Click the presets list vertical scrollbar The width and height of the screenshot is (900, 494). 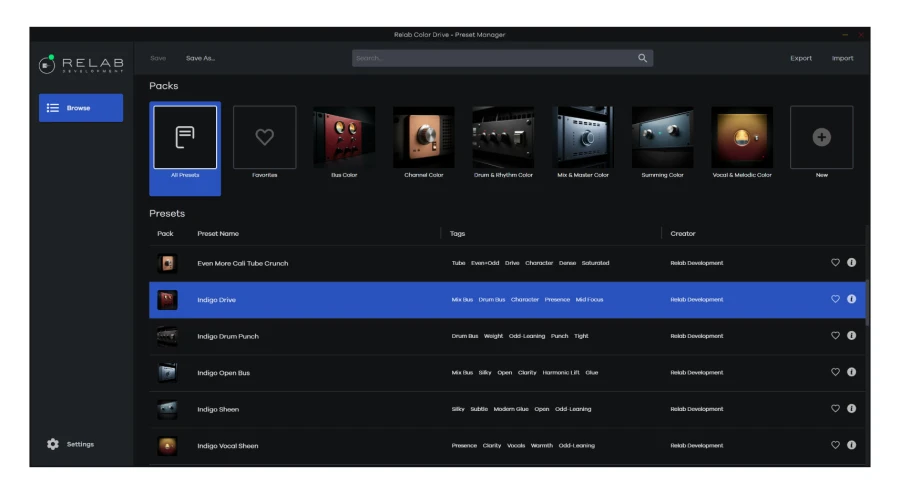(x=867, y=303)
